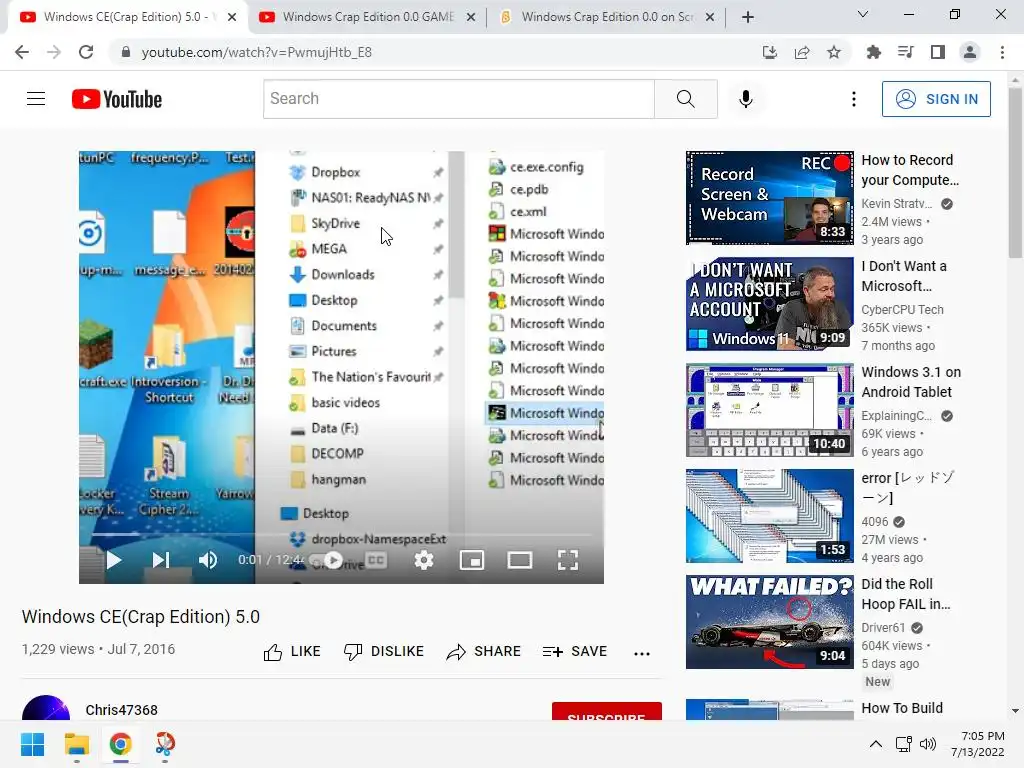Start voice search with the microphone
The image size is (1024, 768).
click(x=746, y=99)
